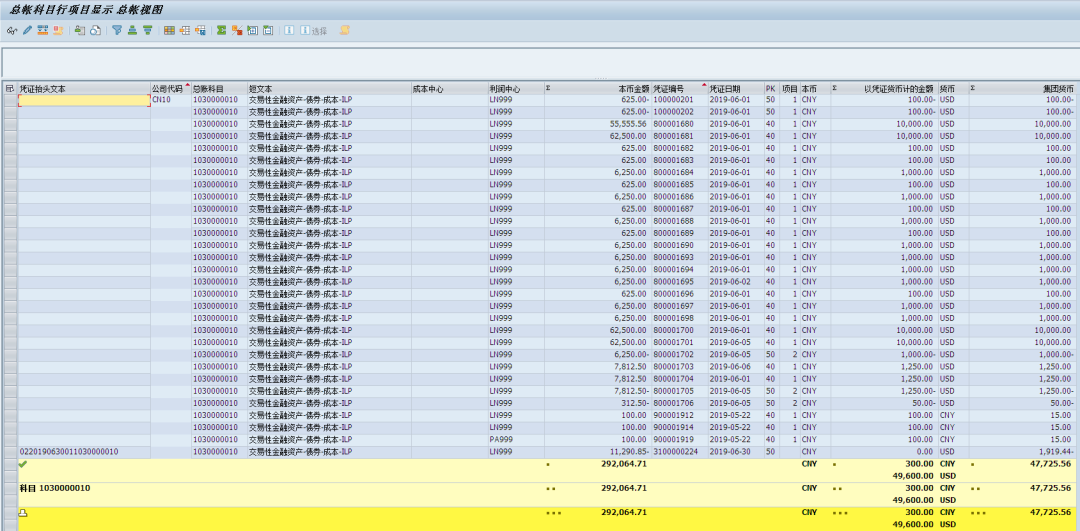The image size is (1080, 531).
Task: Collapse double-dot subtotal under 本币金额
Action: (x=551, y=488)
